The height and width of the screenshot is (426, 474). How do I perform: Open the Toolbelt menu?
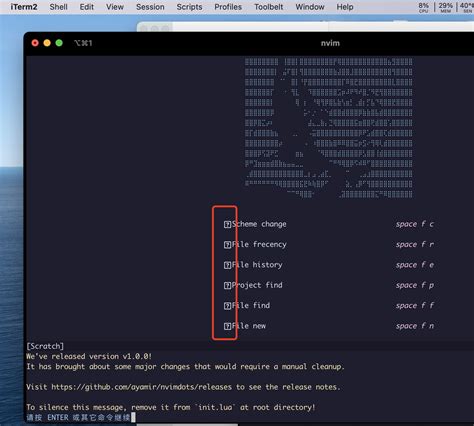(x=268, y=7)
